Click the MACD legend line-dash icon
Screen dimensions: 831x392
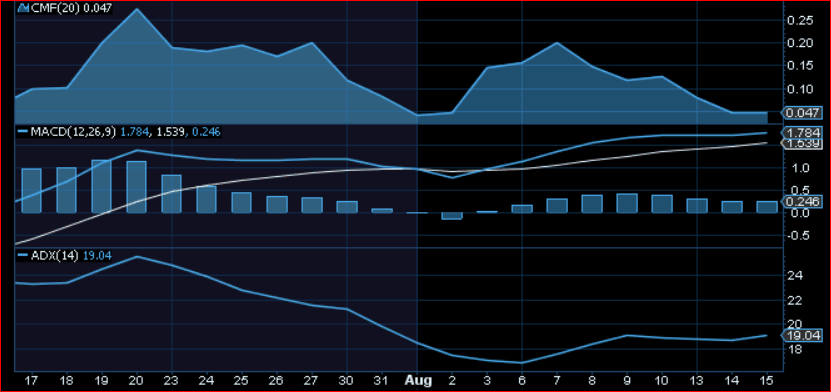click(23, 132)
